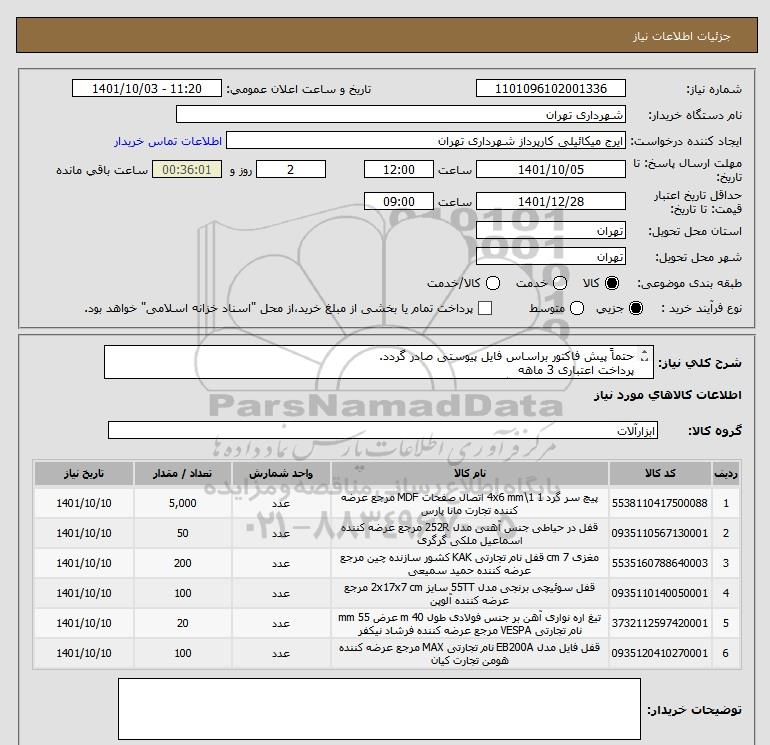Viewport: 770px width, 745px height.
Task: Select the جزیی purchase type radio
Action: coord(635,308)
